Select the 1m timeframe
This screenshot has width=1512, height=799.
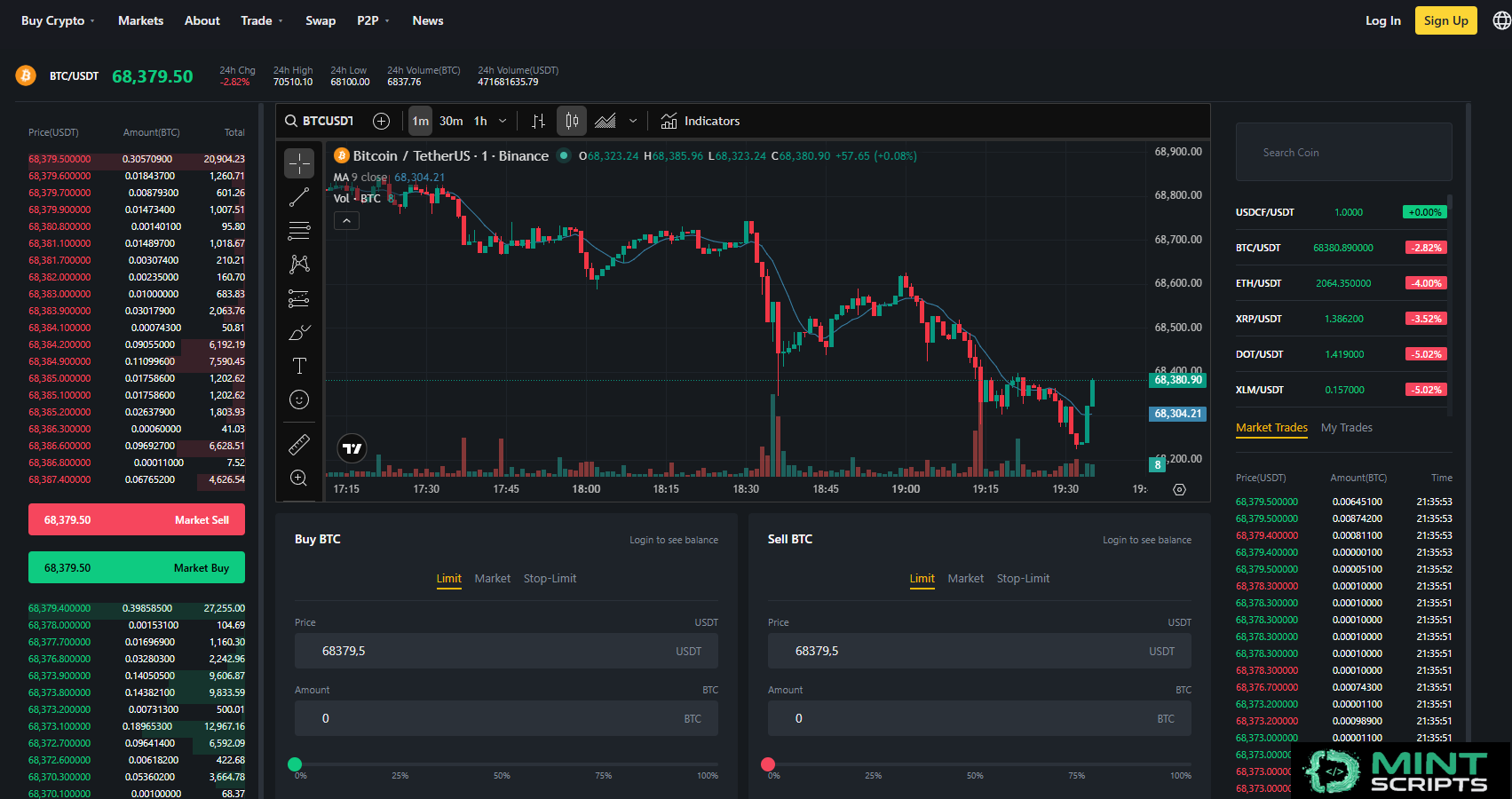[x=420, y=121]
